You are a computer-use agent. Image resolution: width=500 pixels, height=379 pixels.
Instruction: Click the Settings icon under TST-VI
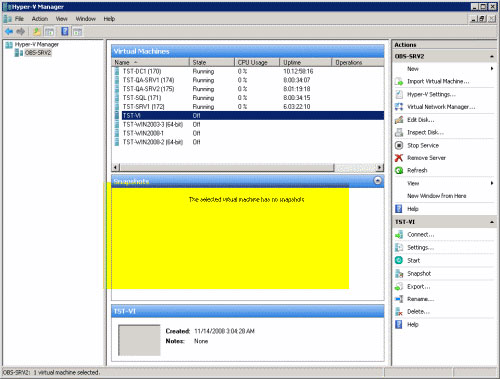(399, 247)
